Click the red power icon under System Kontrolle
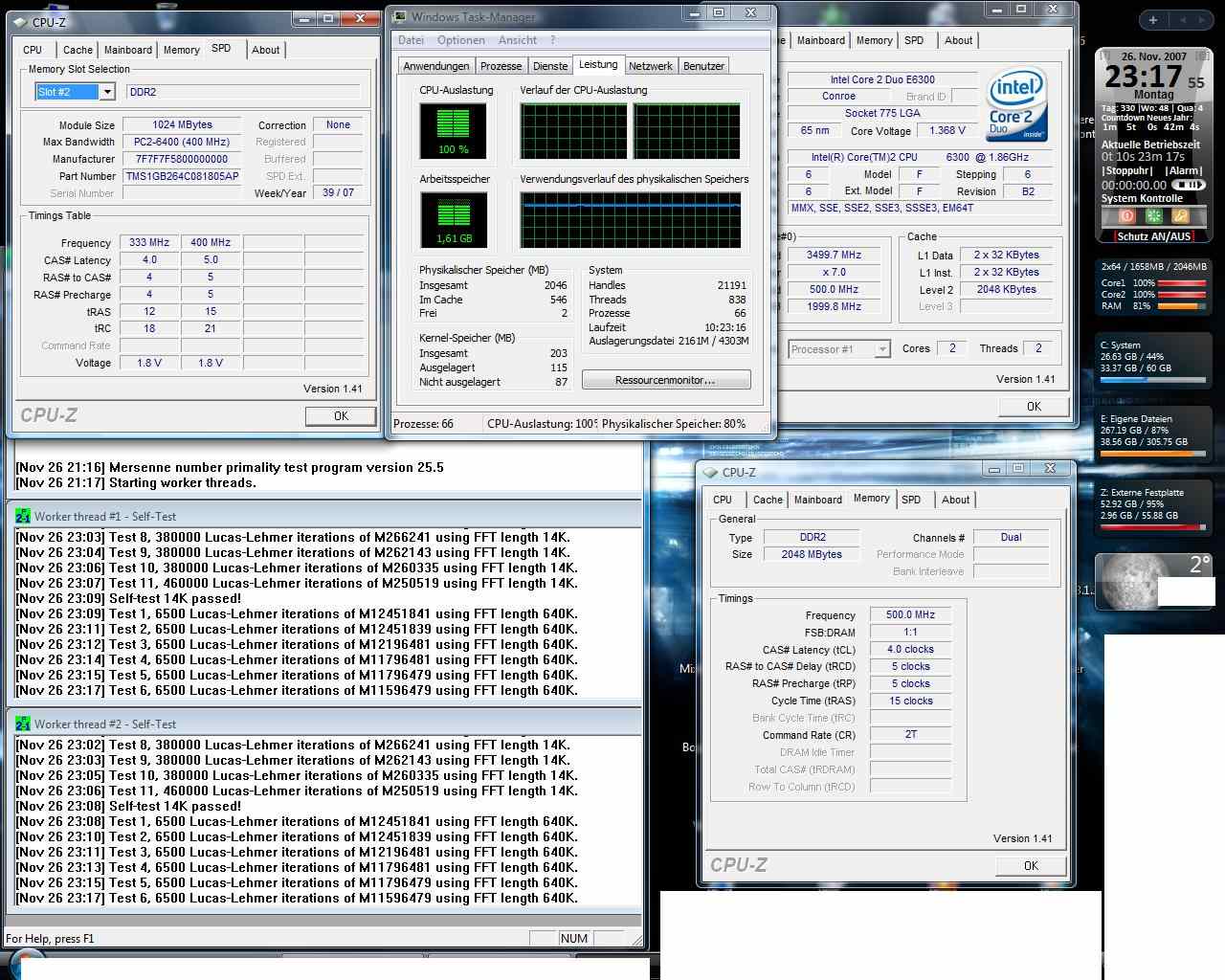This screenshot has height=980, width=1225. tap(1126, 216)
